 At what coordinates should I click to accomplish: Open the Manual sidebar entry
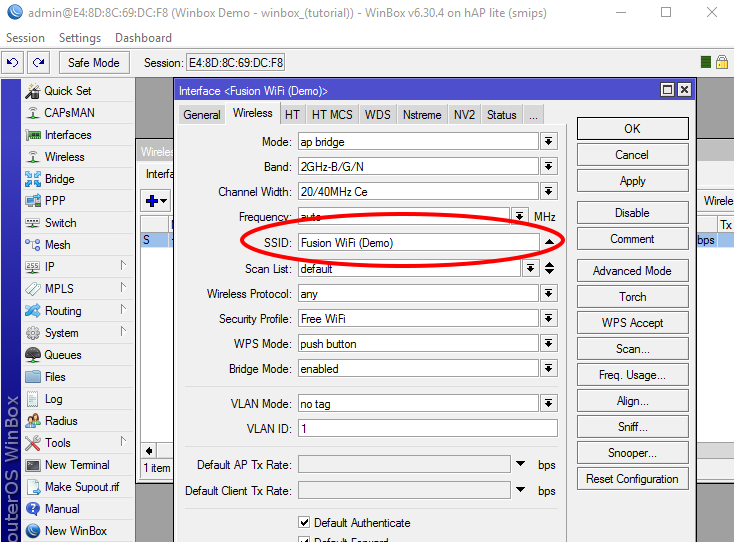click(78, 509)
